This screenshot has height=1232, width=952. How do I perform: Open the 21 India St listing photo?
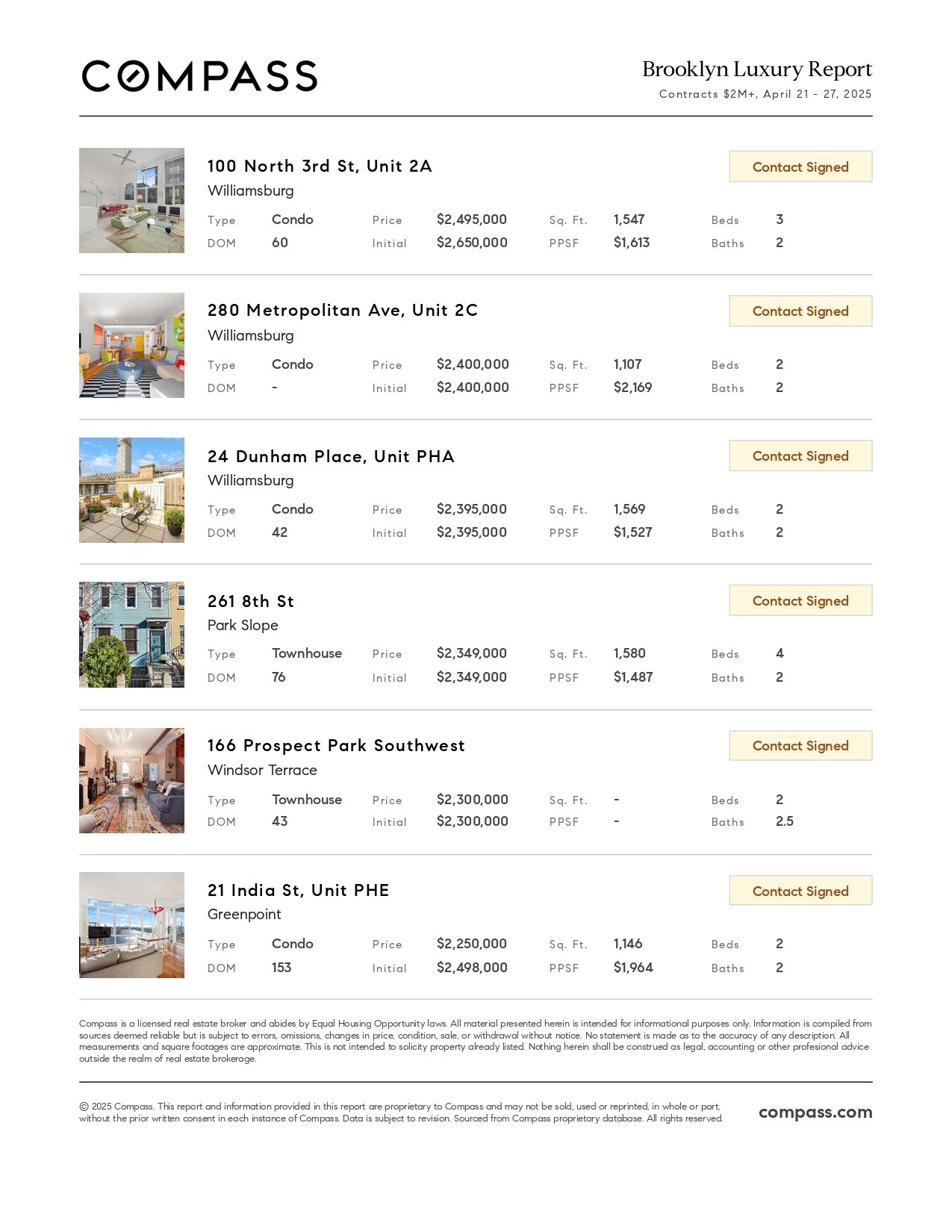[131, 925]
